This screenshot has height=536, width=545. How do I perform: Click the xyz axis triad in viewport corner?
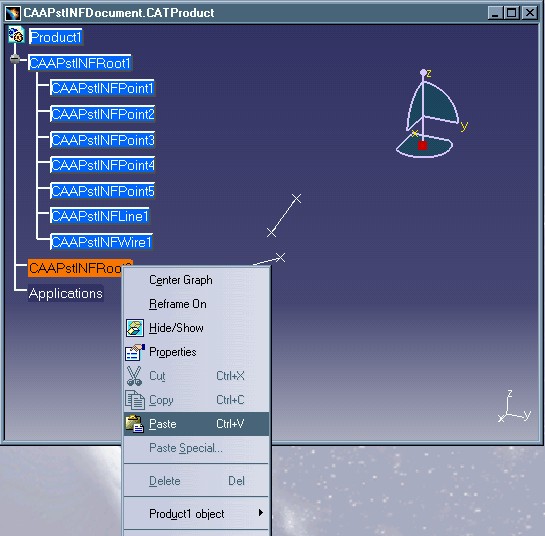click(514, 407)
